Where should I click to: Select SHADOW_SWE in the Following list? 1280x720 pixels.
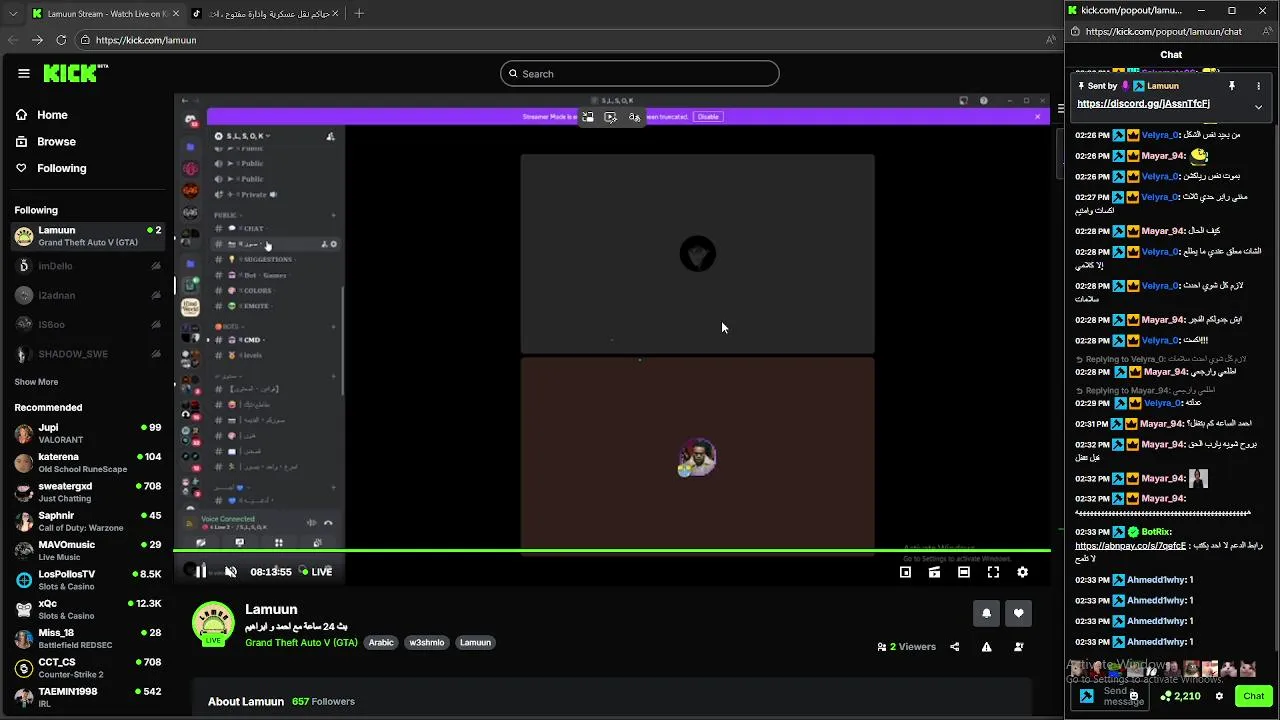[x=87, y=354]
